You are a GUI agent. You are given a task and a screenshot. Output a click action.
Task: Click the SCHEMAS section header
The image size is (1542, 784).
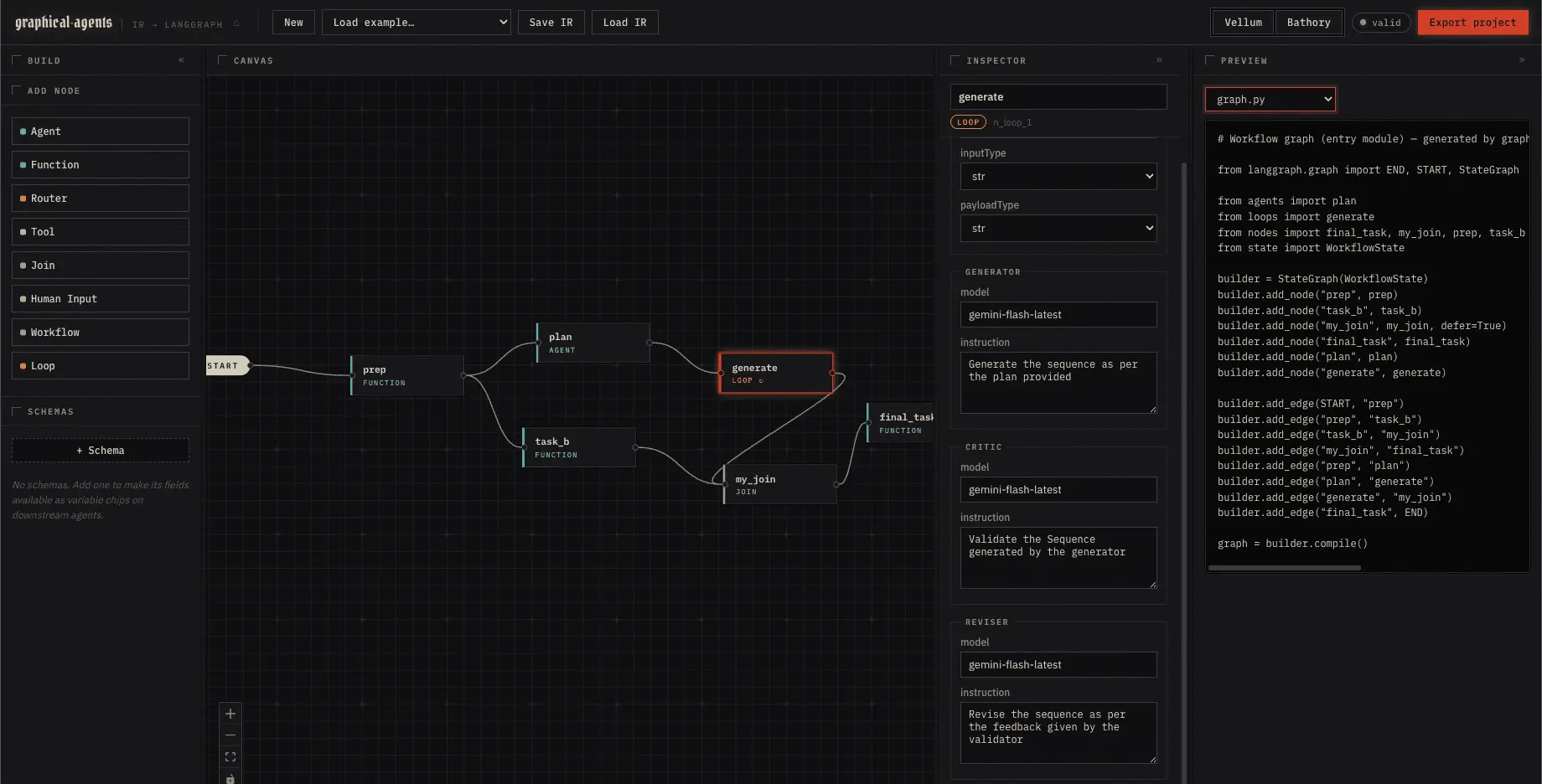click(x=50, y=412)
